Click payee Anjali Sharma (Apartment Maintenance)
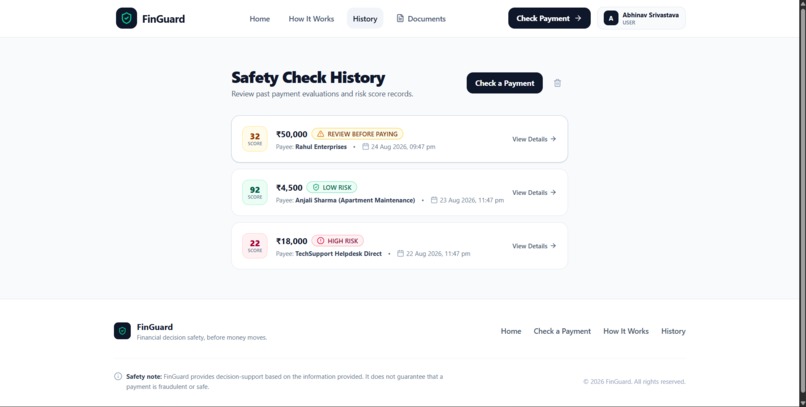Screen dimensions: 806x407 click(x=355, y=200)
